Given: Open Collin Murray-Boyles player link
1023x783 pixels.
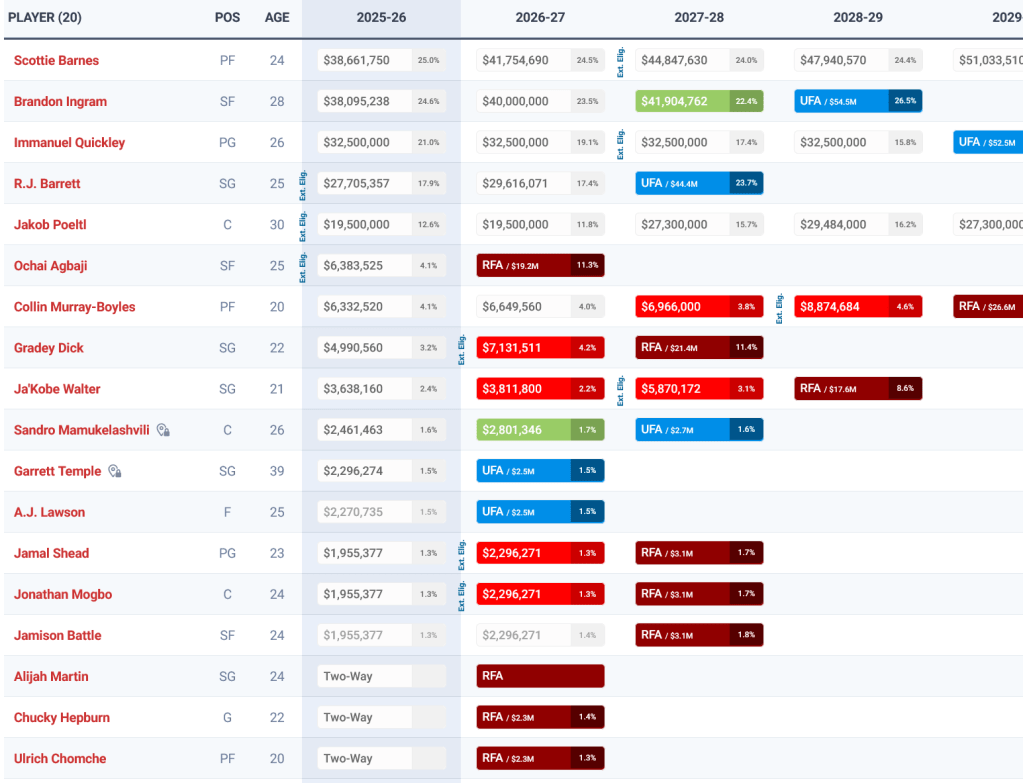Looking at the screenshot, I should pos(74,306).
